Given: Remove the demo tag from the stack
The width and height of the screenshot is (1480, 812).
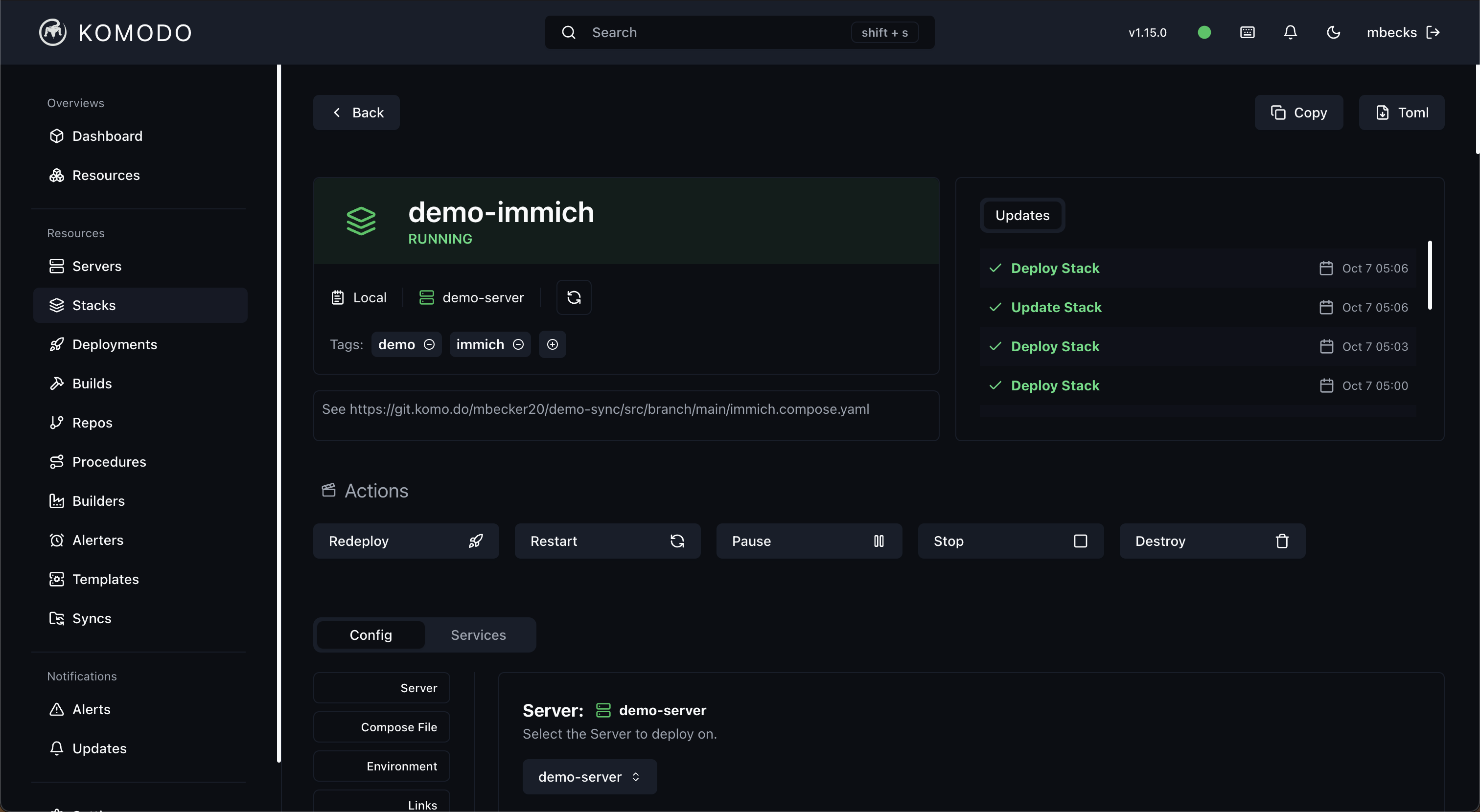Looking at the screenshot, I should click(429, 344).
